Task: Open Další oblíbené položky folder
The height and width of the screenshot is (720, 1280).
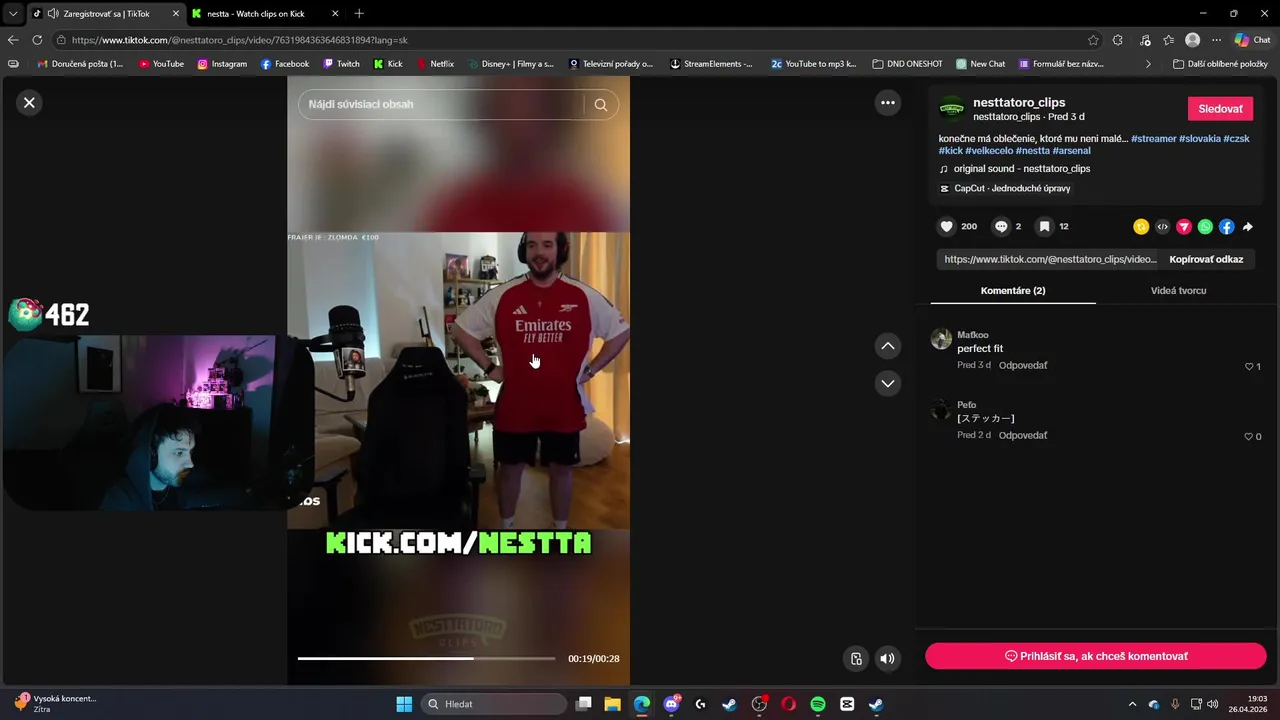Action: [1221, 64]
